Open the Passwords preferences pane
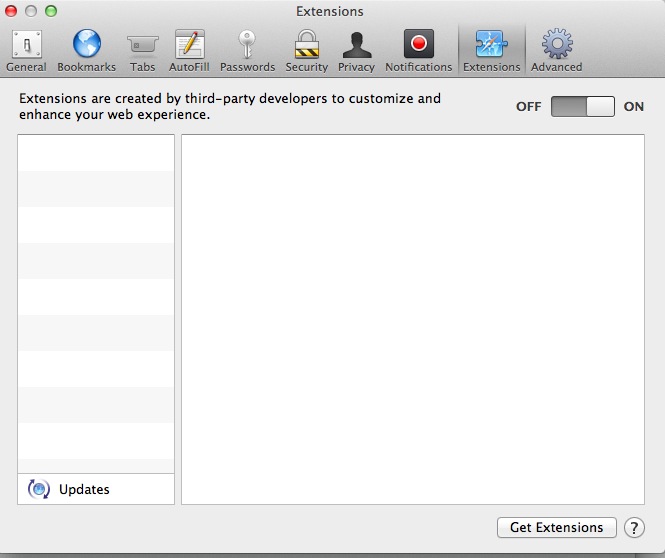This screenshot has width=665, height=558. (247, 50)
